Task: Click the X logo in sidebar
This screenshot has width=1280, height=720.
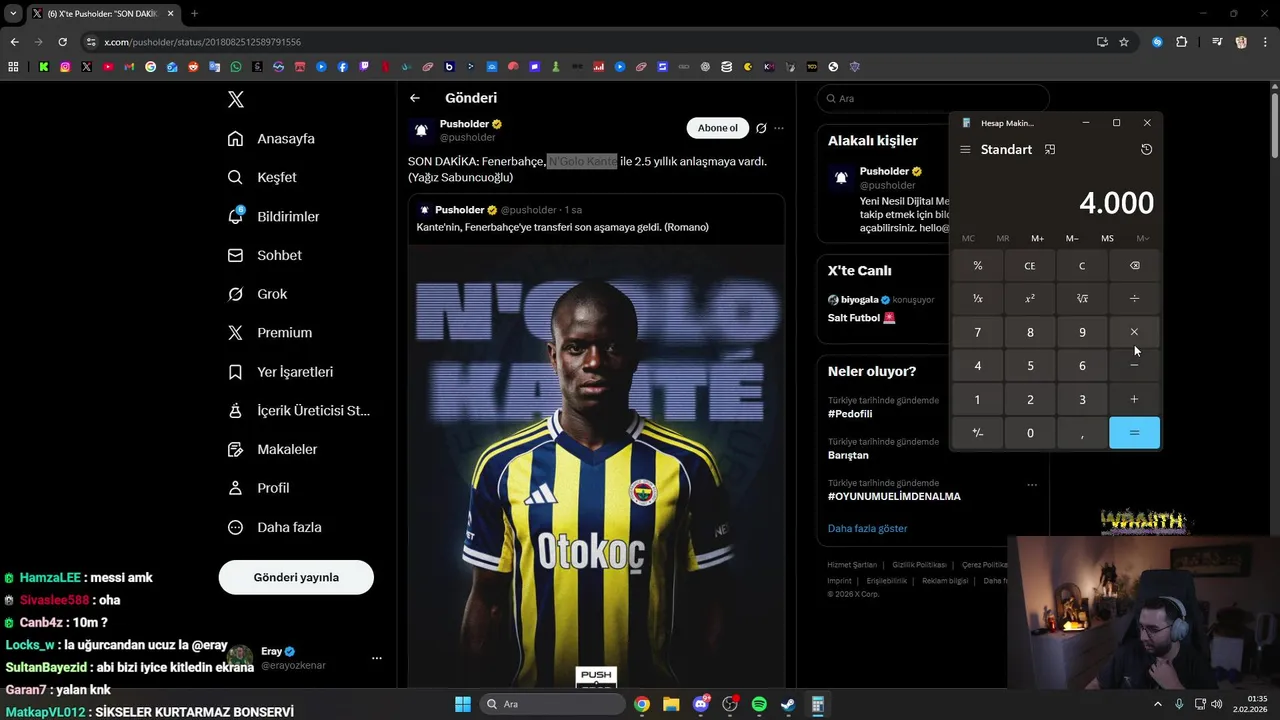Action: (x=236, y=99)
